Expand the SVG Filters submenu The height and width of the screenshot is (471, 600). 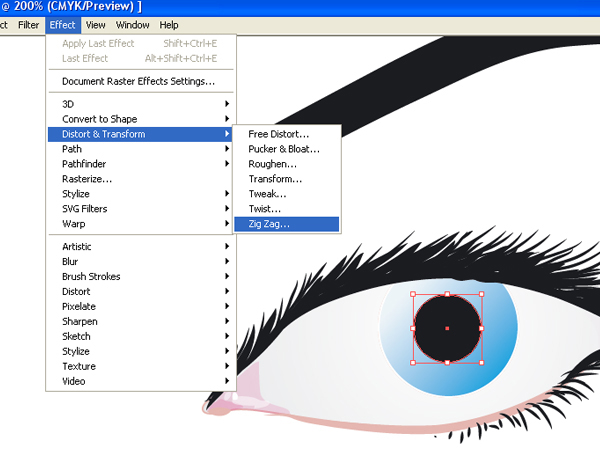tap(141, 209)
